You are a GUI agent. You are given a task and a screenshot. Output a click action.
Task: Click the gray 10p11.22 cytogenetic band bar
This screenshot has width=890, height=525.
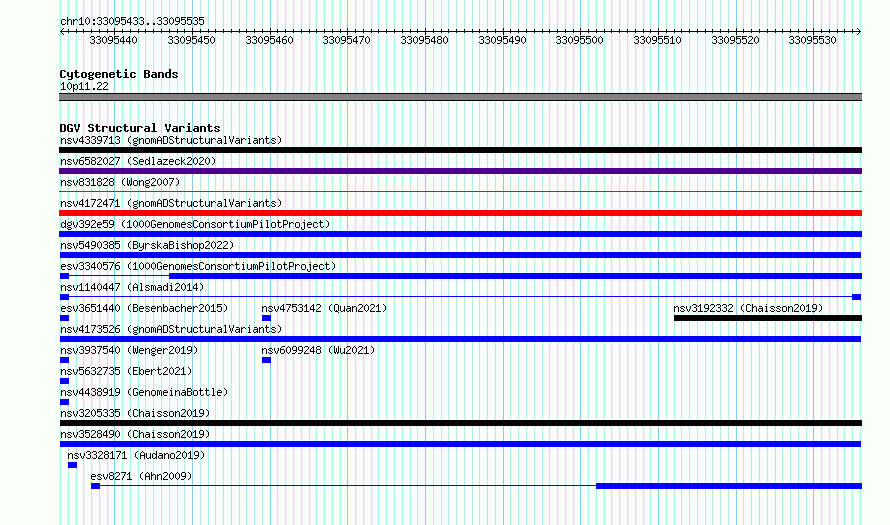(x=460, y=97)
